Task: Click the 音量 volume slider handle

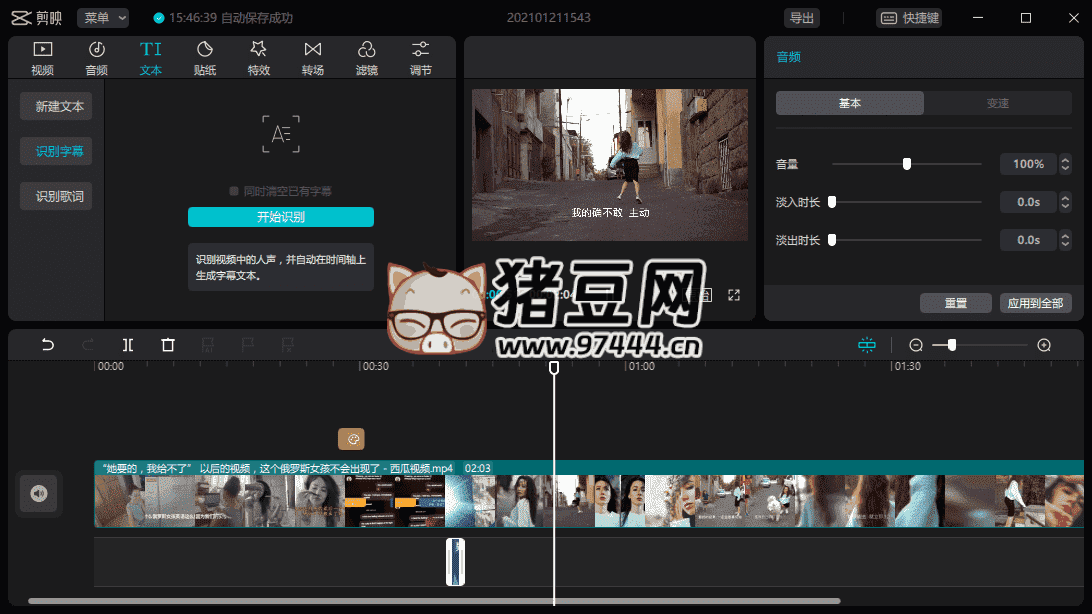Action: (907, 164)
